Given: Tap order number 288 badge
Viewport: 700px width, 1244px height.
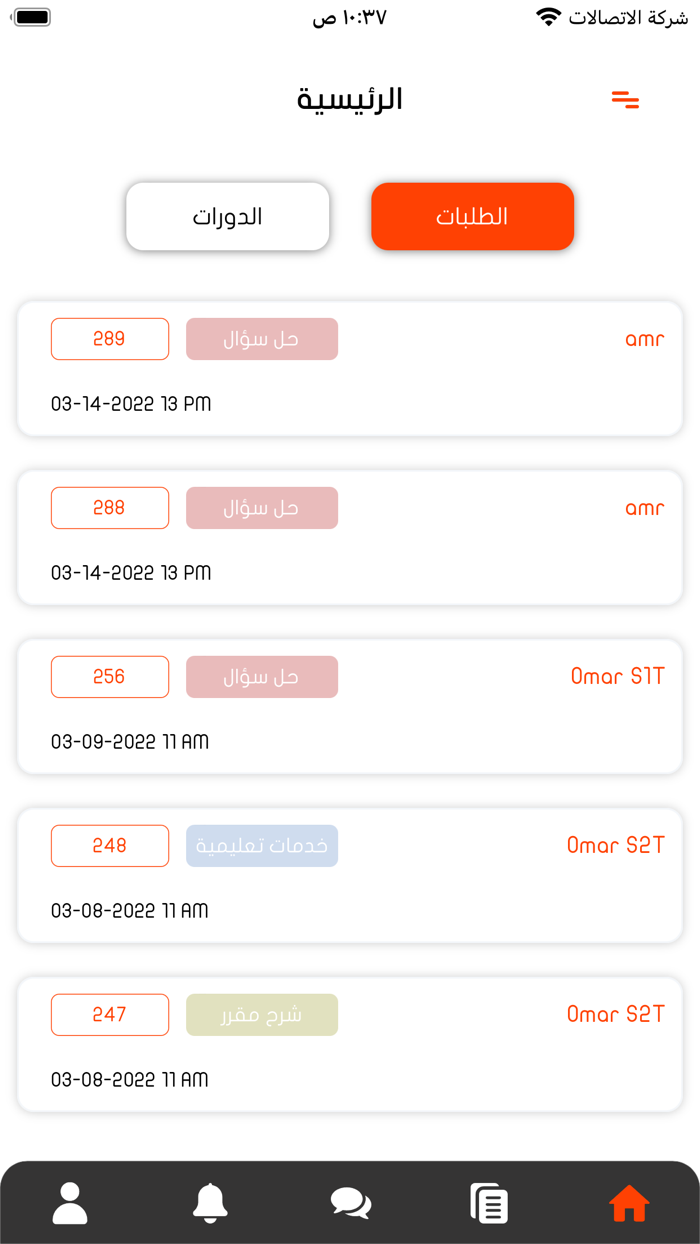Looking at the screenshot, I should [110, 508].
